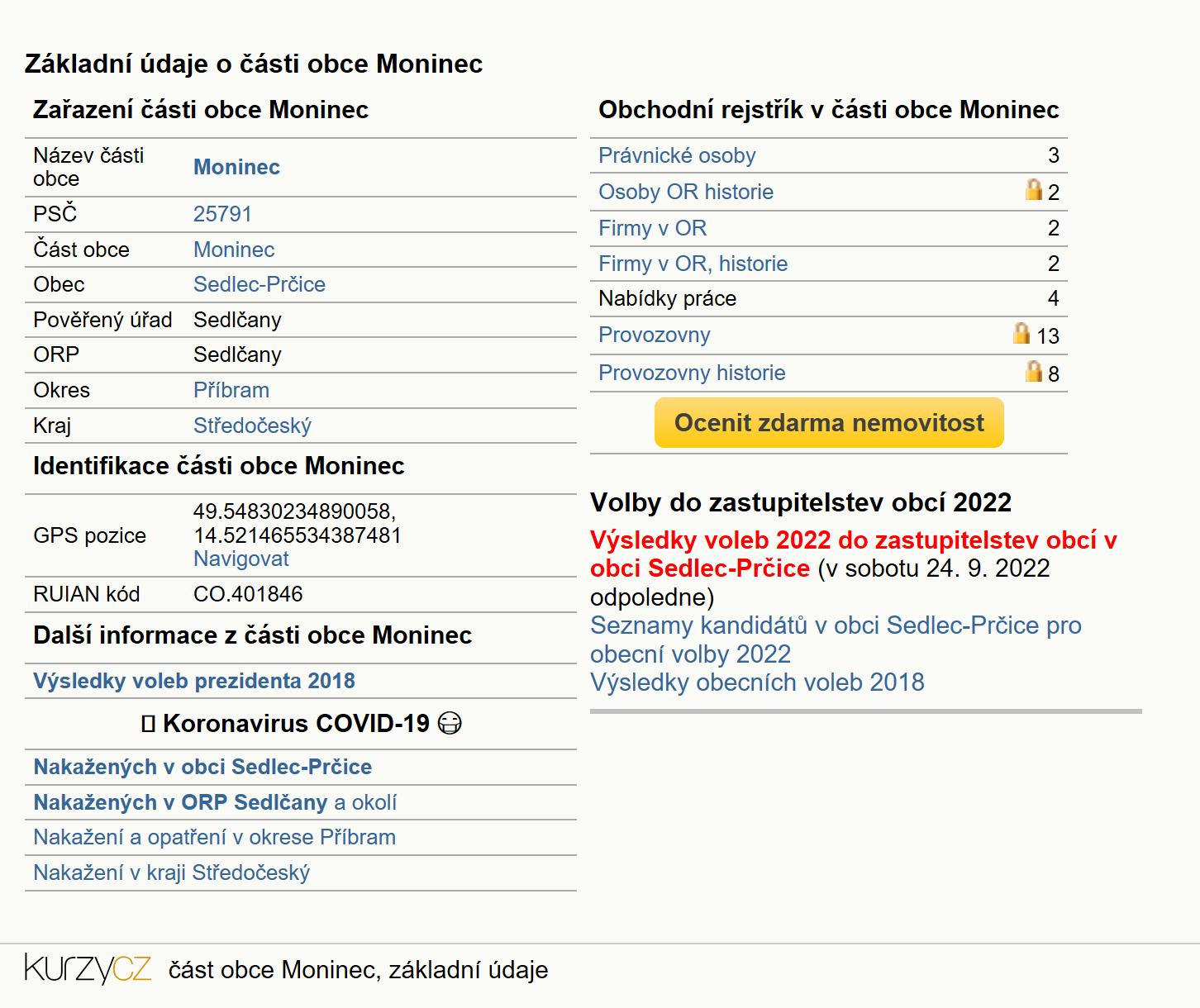Go to Příbram district link
The image size is (1200, 1008).
point(231,390)
